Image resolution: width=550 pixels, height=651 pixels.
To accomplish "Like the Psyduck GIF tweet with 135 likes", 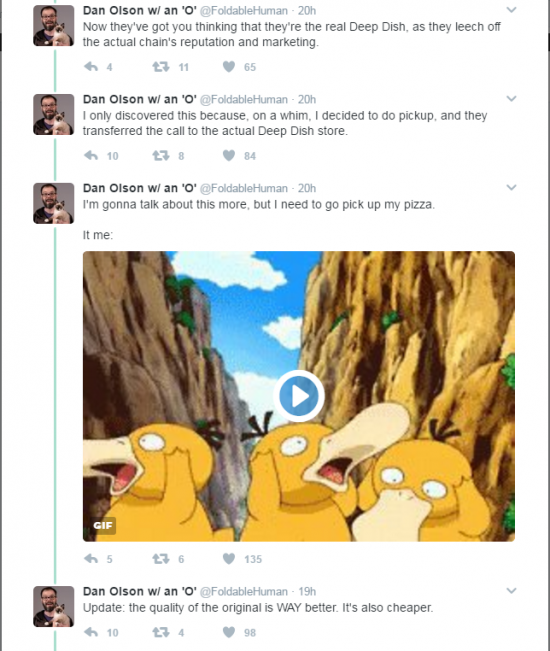I will click(229, 559).
